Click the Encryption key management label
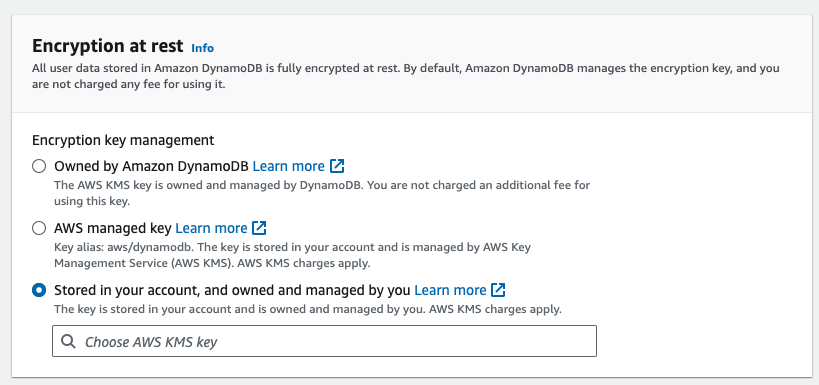 click(x=123, y=140)
